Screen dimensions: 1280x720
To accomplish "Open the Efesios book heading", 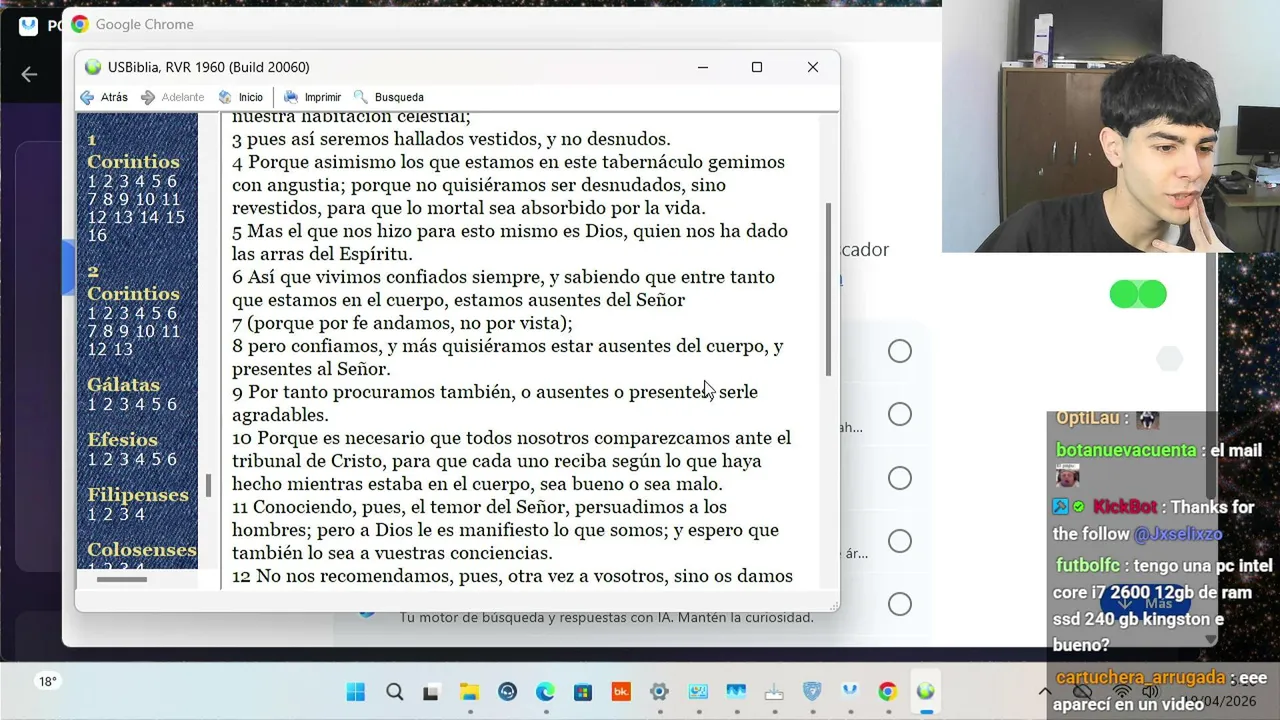I will click(x=122, y=440).
